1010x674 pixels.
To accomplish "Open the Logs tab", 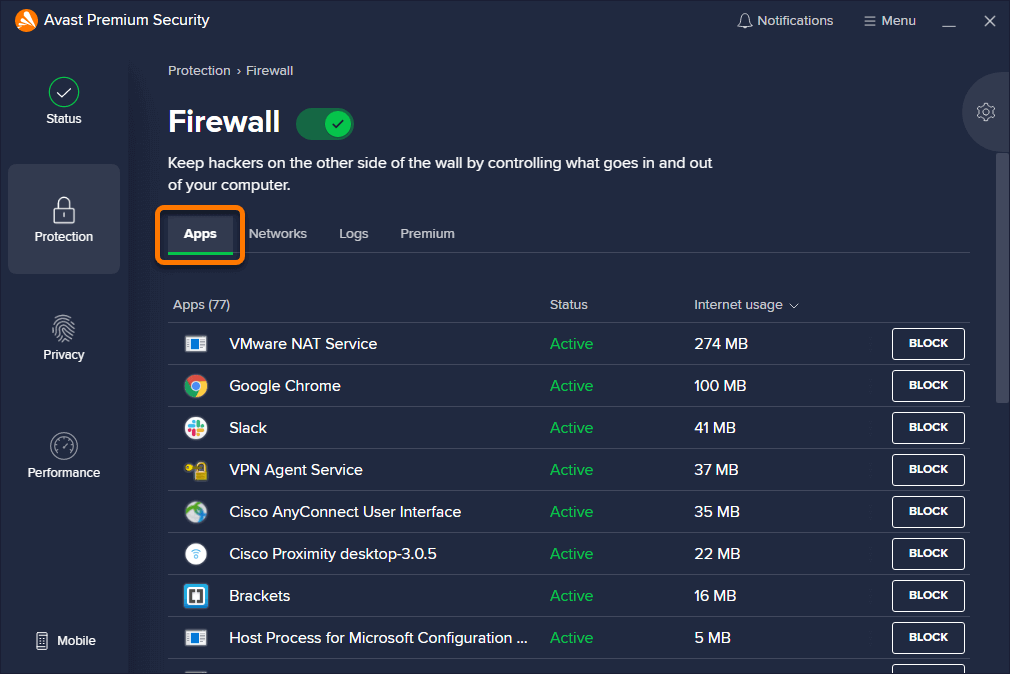I will (353, 233).
